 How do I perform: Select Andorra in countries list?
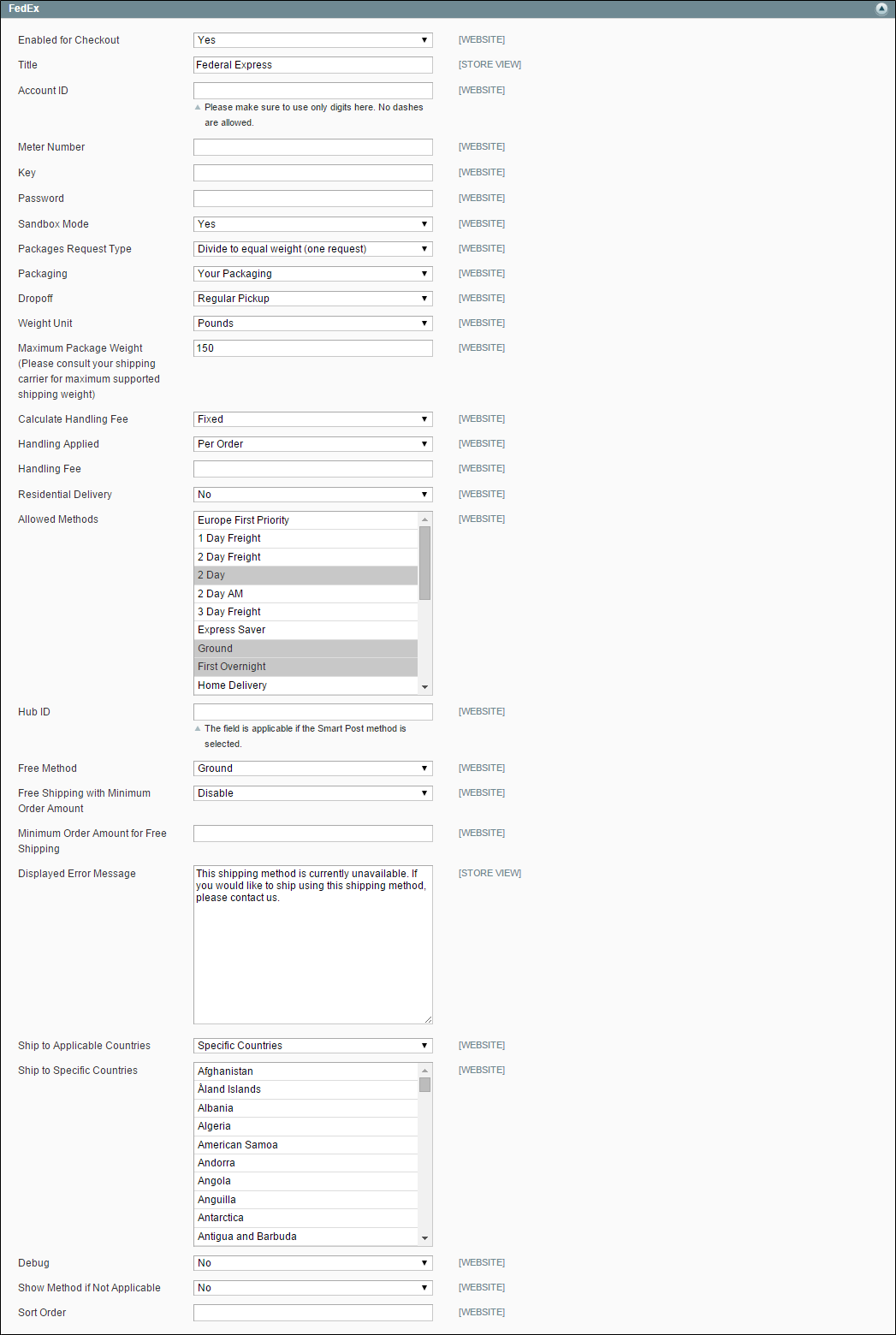(306, 1163)
